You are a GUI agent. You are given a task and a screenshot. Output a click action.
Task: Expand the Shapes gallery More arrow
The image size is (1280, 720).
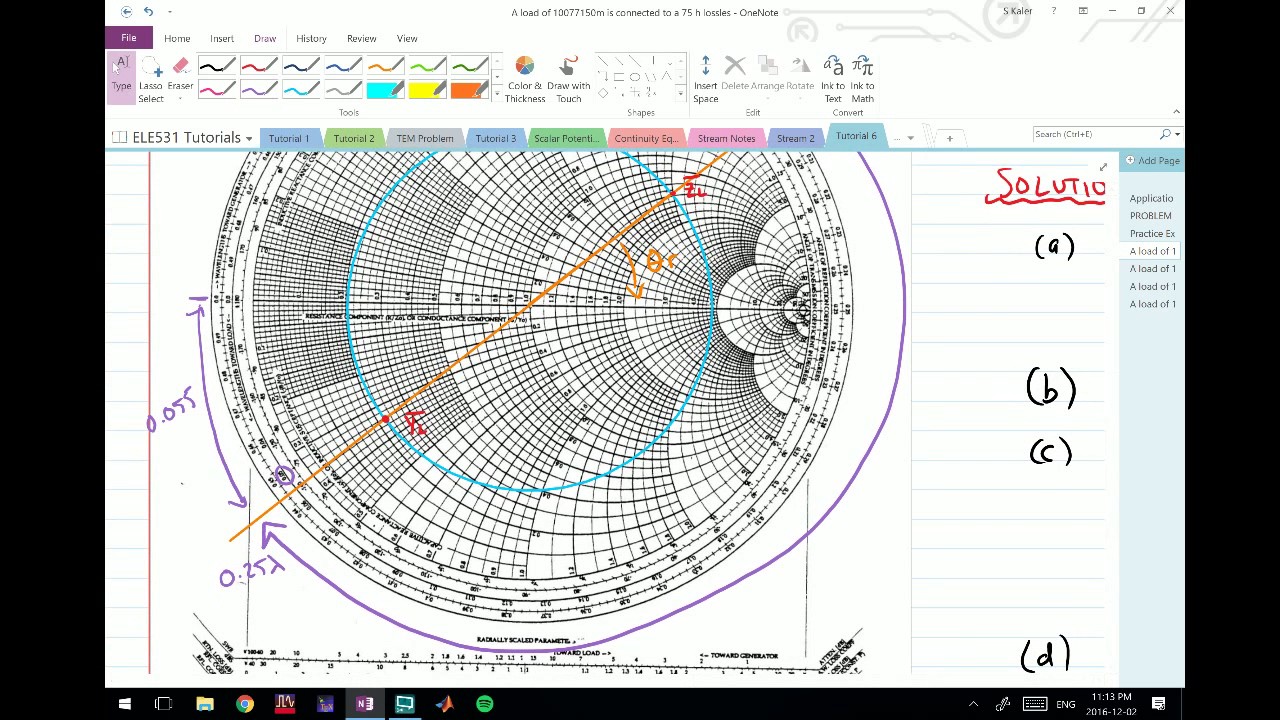coord(681,95)
